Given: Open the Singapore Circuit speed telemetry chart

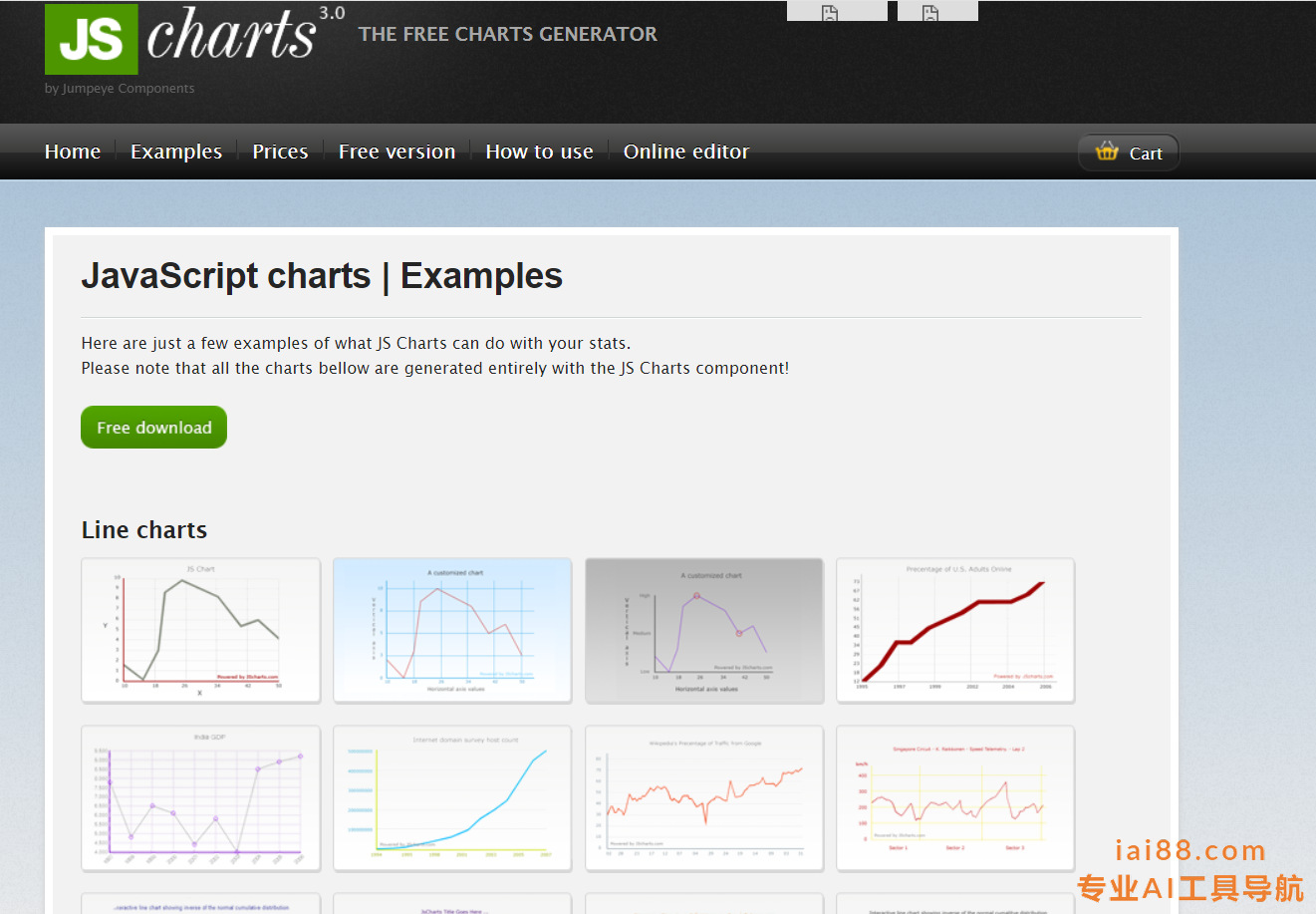Looking at the screenshot, I should coord(955,798).
